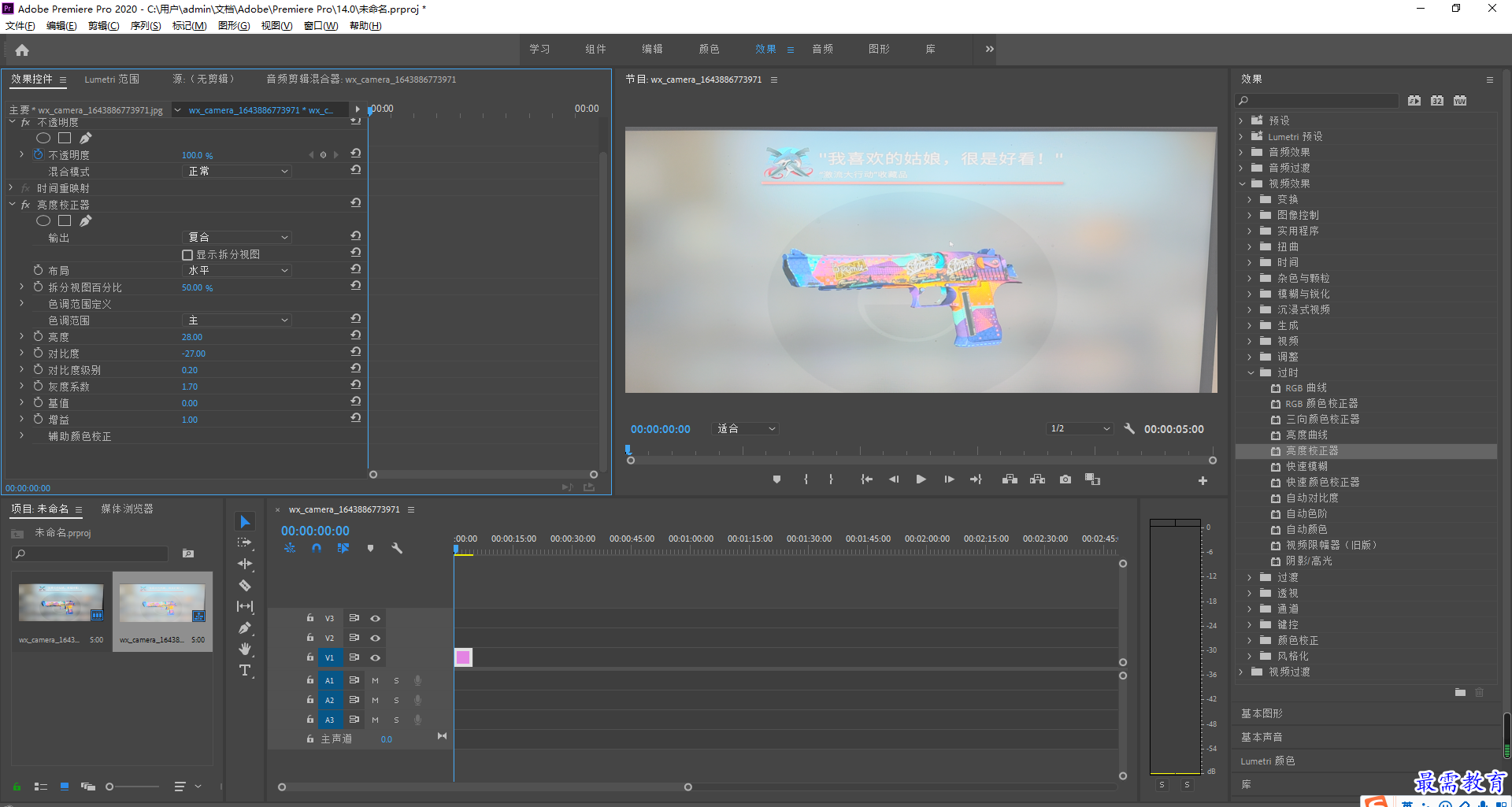Open the Lumetri 范围 panel tab
1512x807 pixels.
click(112, 80)
